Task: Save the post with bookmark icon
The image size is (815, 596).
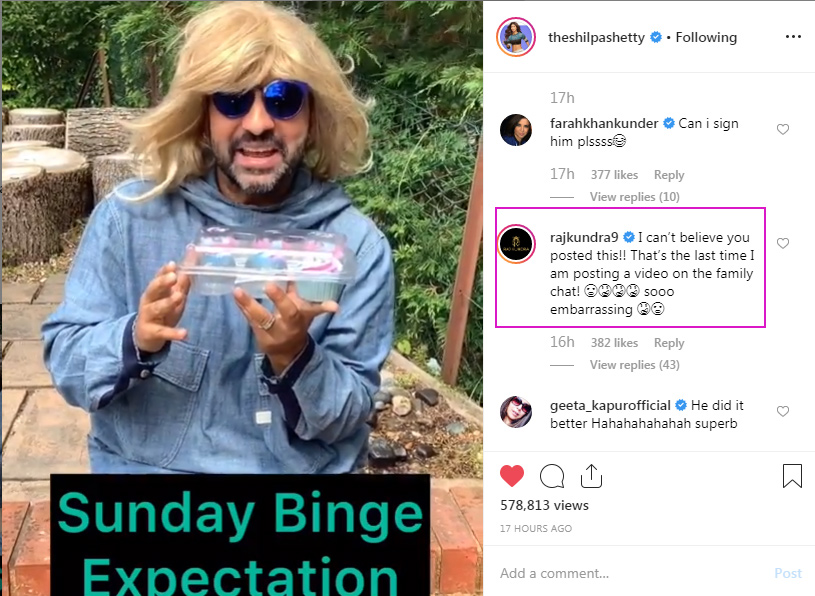Action: [792, 476]
